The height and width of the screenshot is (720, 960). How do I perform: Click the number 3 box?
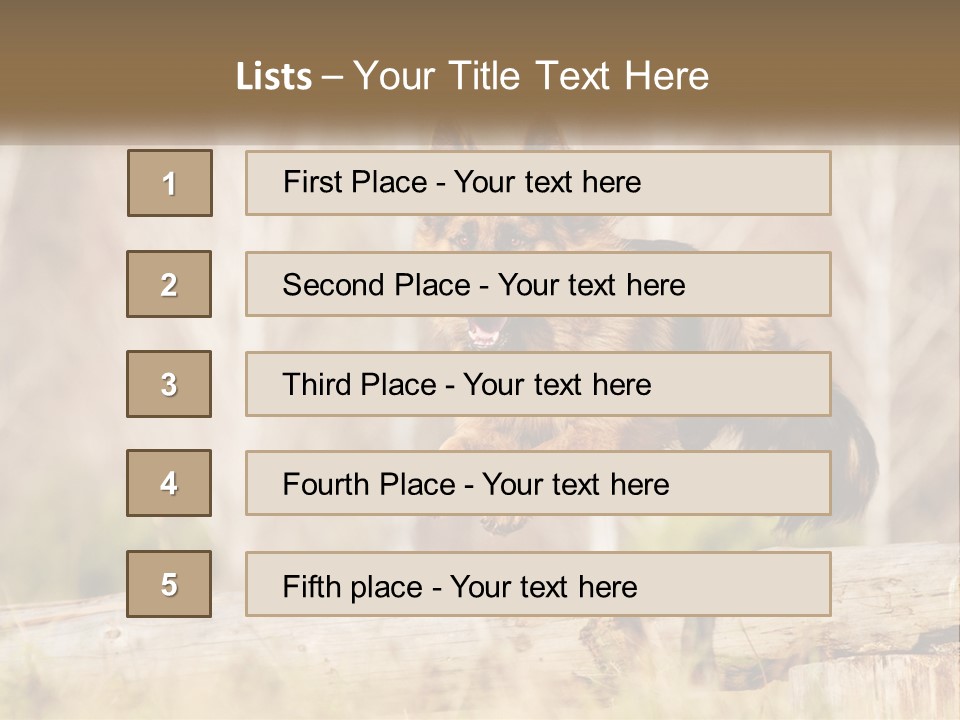pos(169,384)
